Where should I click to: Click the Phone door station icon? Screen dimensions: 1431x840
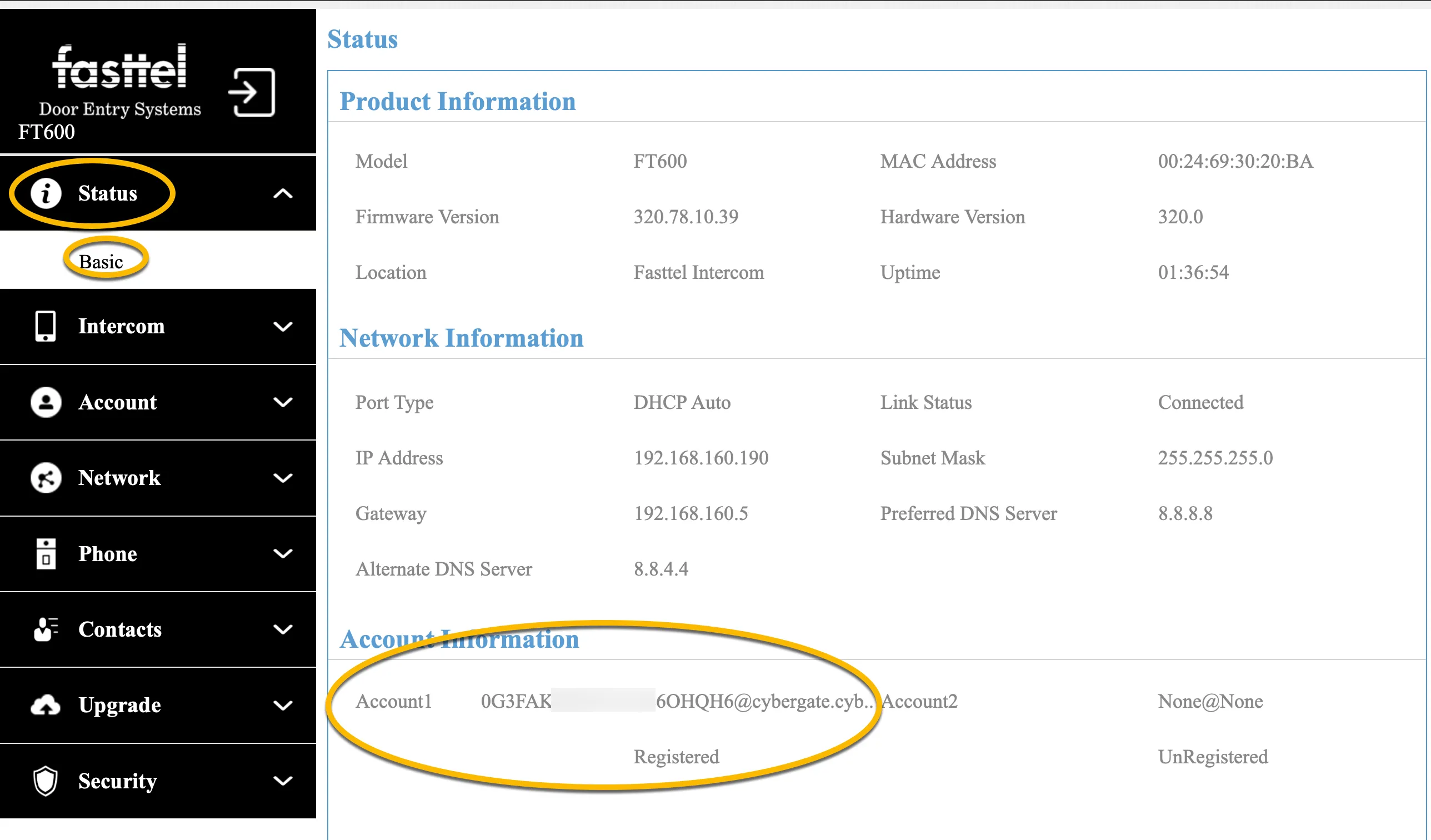pos(46,554)
